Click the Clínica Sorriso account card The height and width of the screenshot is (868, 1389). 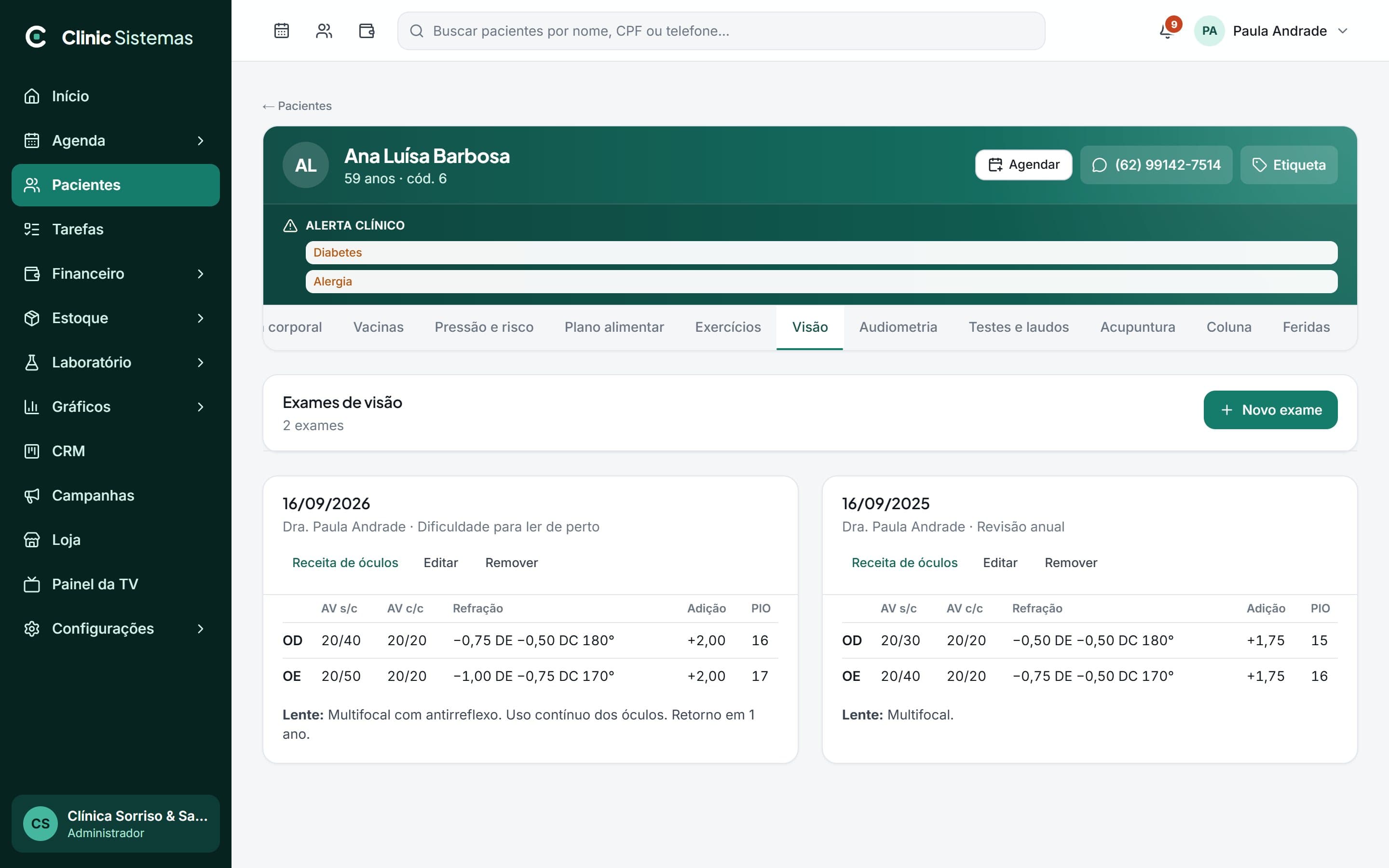115,824
